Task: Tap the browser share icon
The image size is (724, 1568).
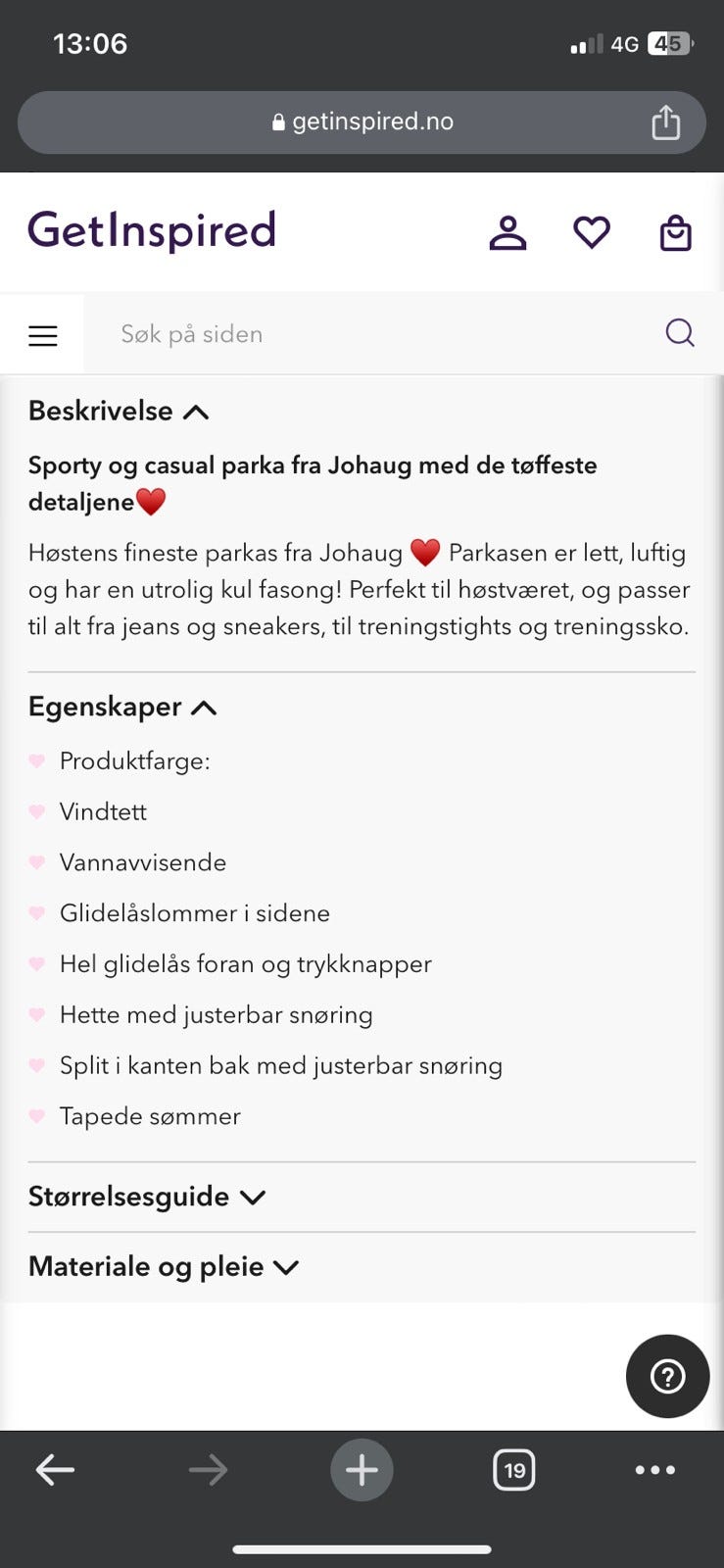Action: 666,122
